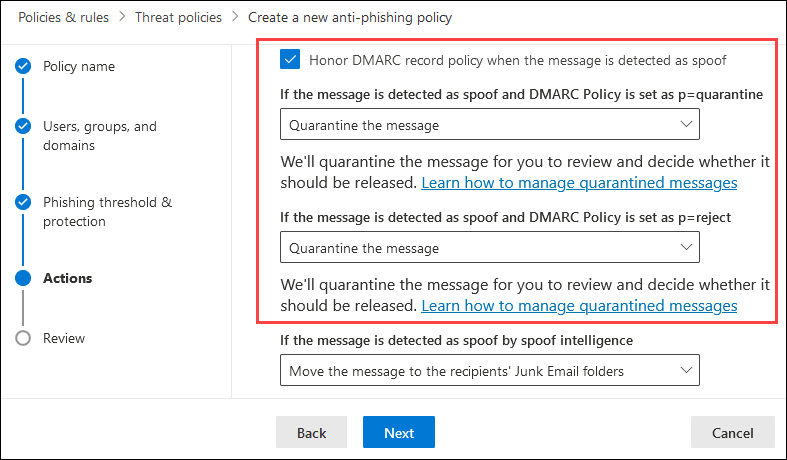The width and height of the screenshot is (787, 460).
Task: Select the Policy name wizard step
Action: [79, 67]
